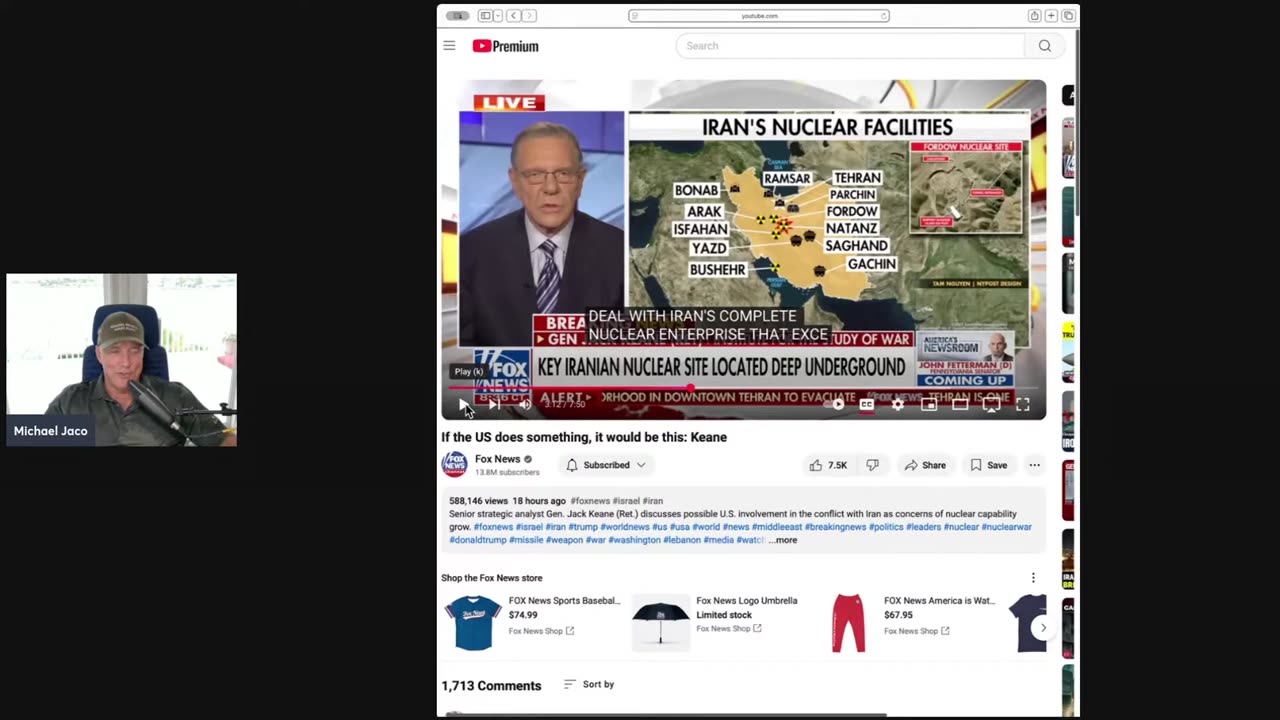Open FOX News Sports Baseball jersey item
The image size is (1280, 720).
(x=532, y=622)
